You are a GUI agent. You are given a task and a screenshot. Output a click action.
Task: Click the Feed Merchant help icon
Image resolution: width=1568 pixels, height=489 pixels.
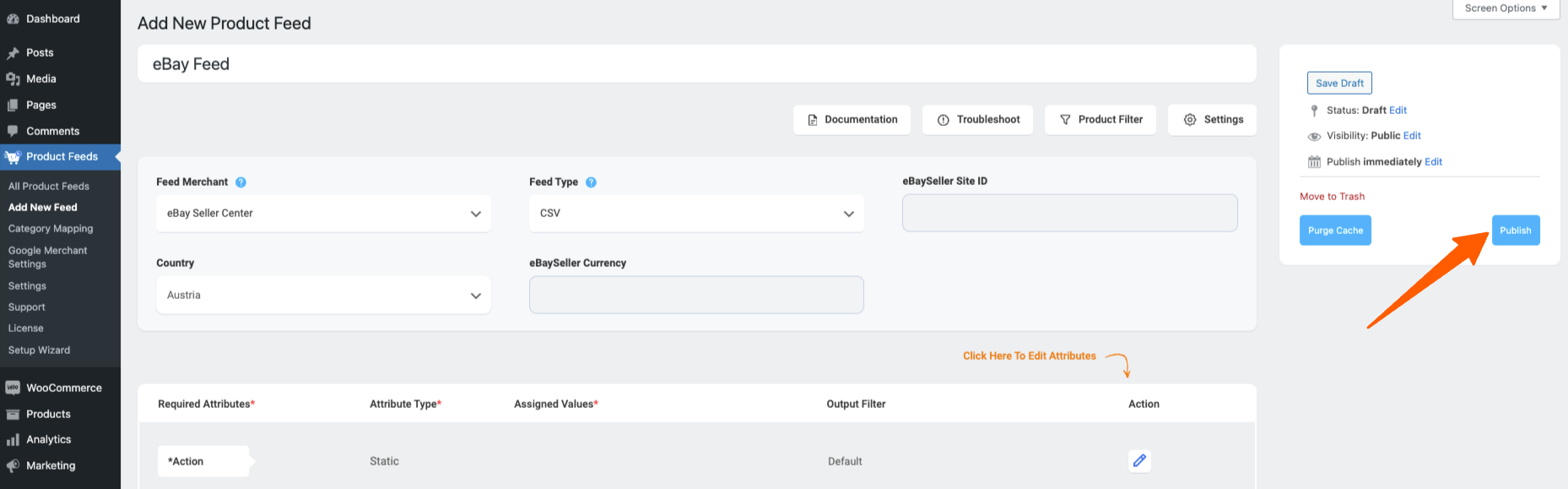pos(241,182)
